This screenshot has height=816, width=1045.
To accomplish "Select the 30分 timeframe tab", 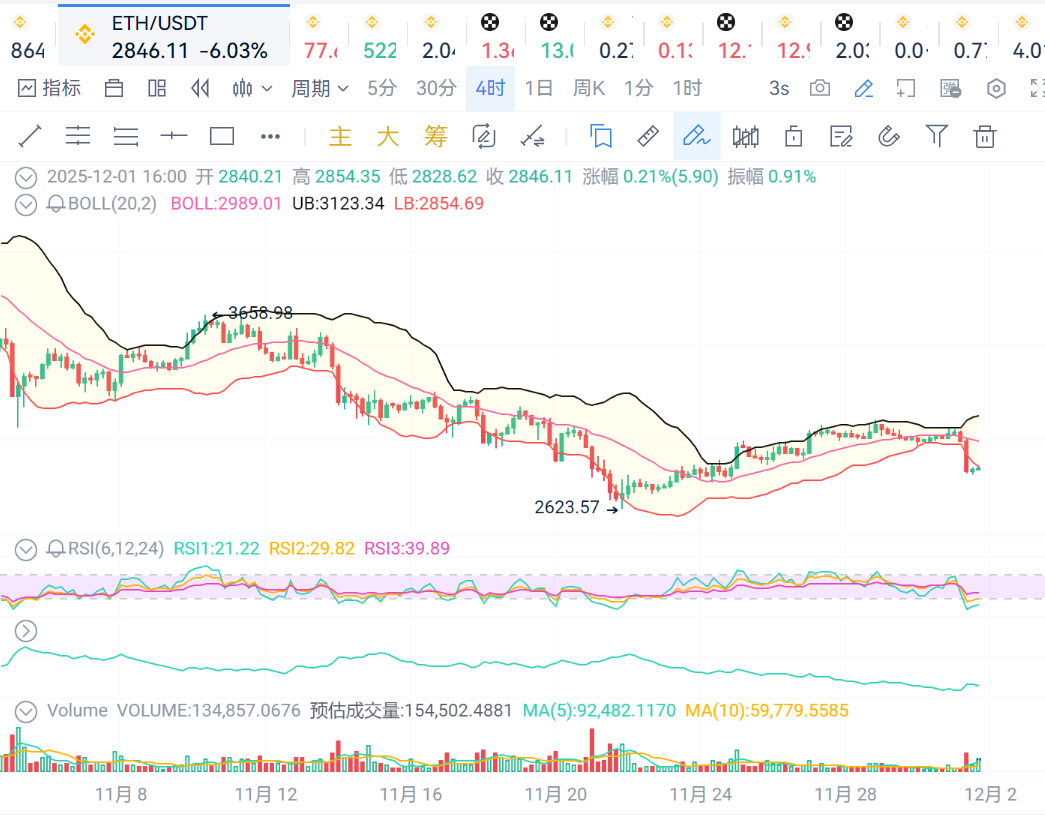I will click(x=436, y=88).
